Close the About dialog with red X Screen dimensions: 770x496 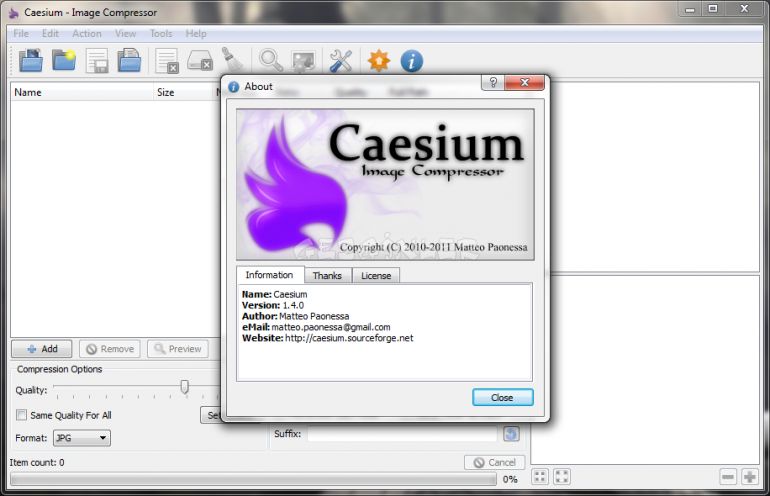coord(524,83)
